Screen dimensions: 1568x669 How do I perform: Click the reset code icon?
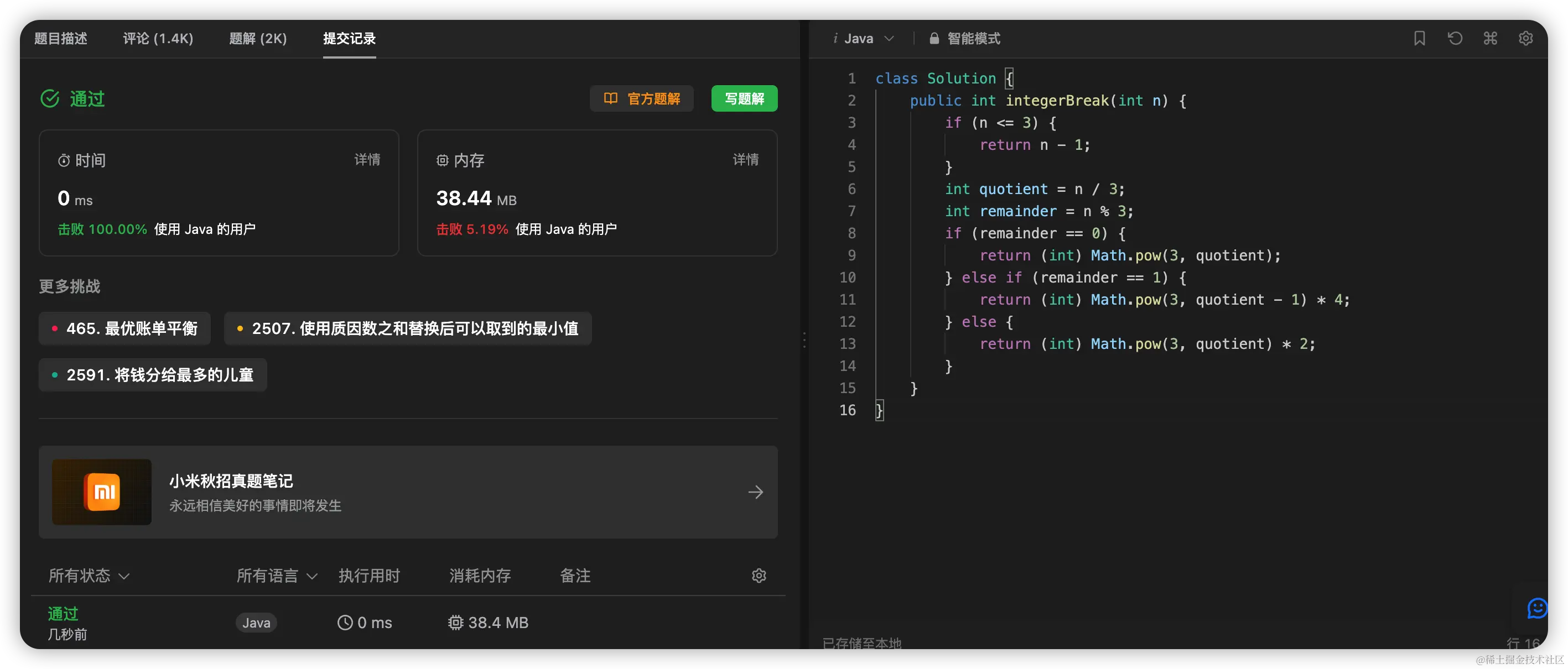point(1454,38)
